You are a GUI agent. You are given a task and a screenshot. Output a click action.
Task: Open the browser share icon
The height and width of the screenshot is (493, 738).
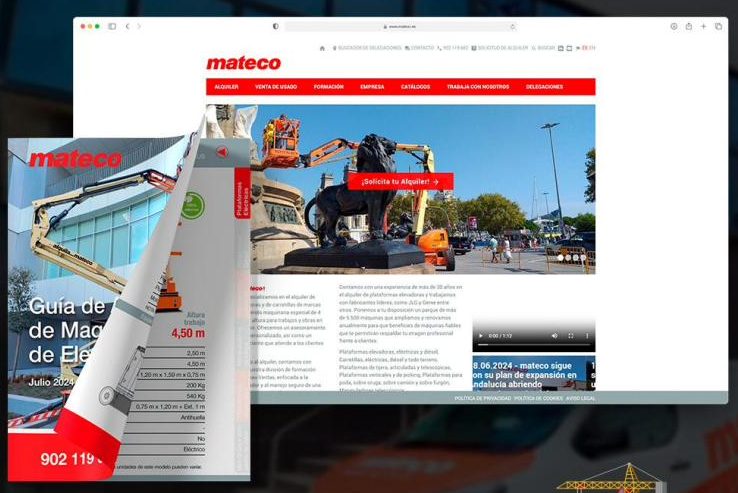point(689,26)
